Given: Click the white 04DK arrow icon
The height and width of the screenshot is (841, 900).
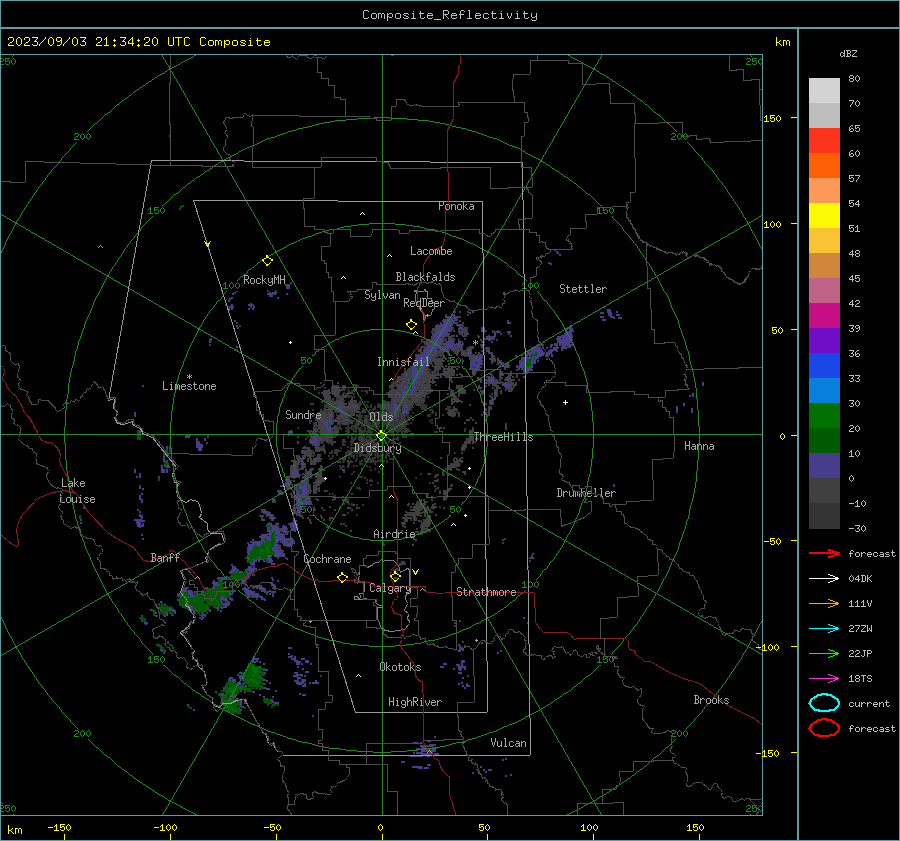Looking at the screenshot, I should (824, 578).
